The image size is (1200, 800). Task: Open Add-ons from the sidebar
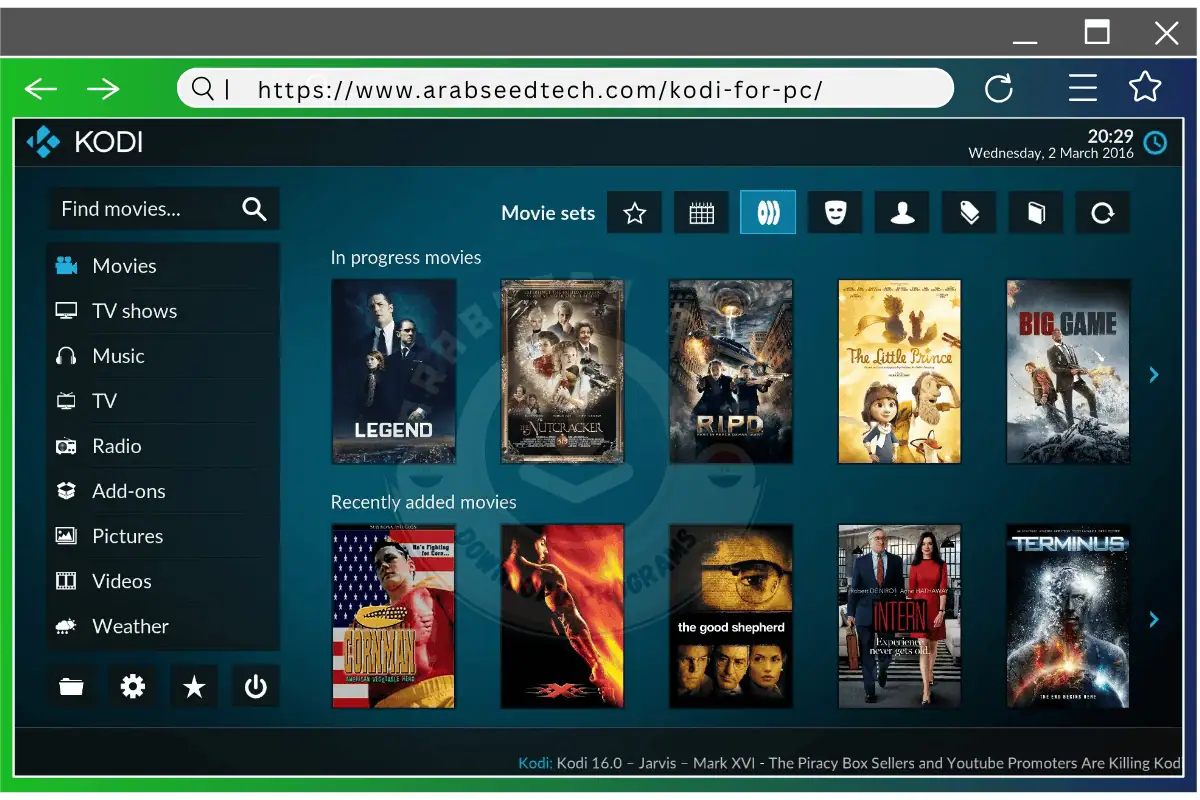click(128, 491)
